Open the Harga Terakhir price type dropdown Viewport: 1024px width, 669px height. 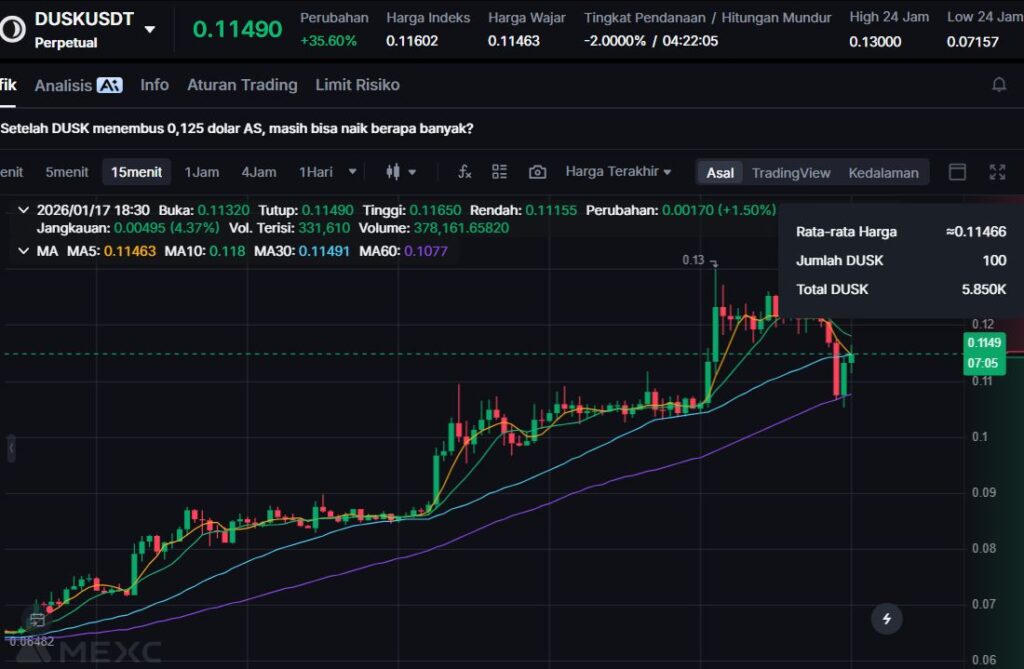618,172
